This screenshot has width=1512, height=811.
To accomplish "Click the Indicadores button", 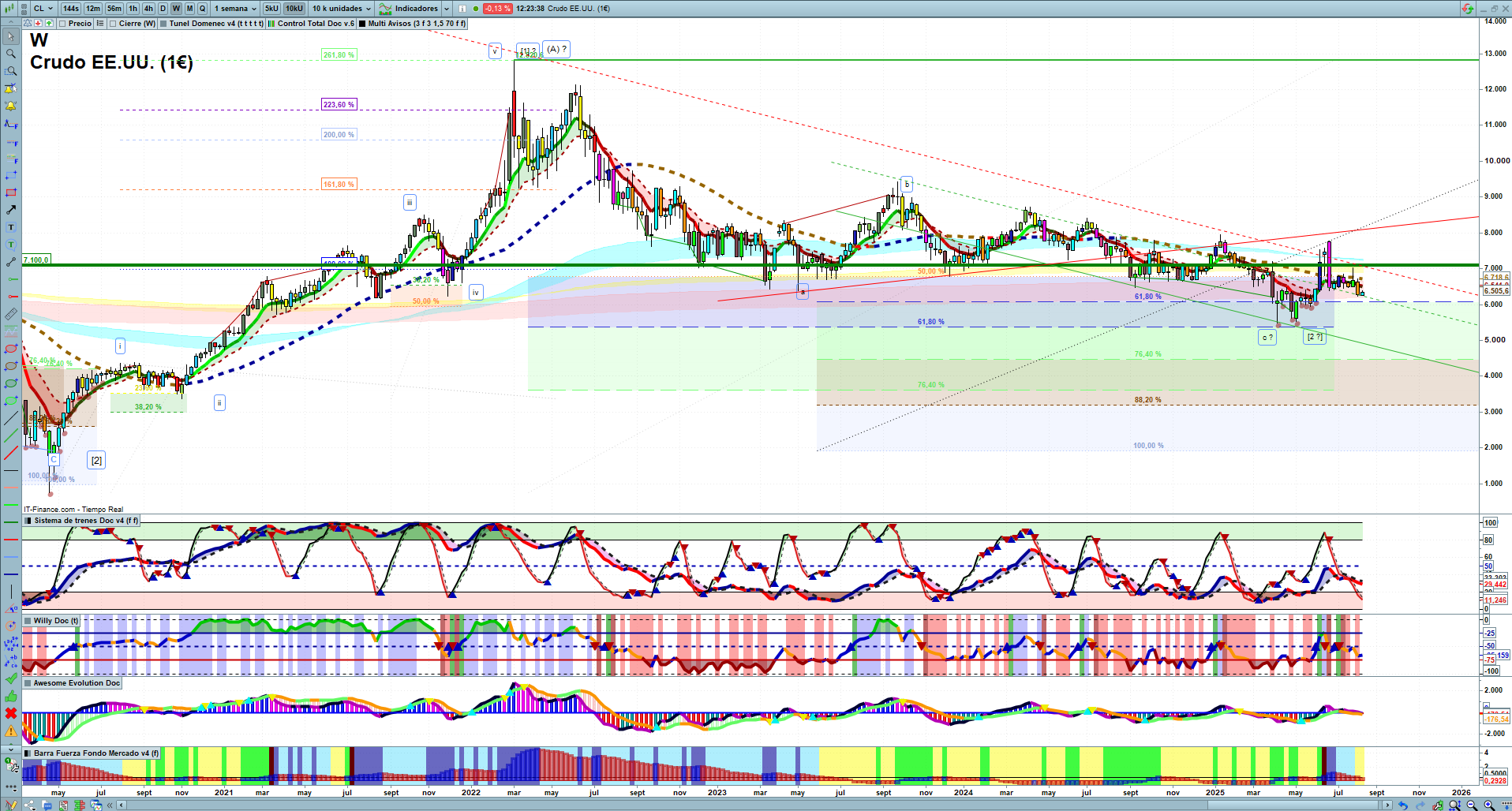I will click(408, 9).
